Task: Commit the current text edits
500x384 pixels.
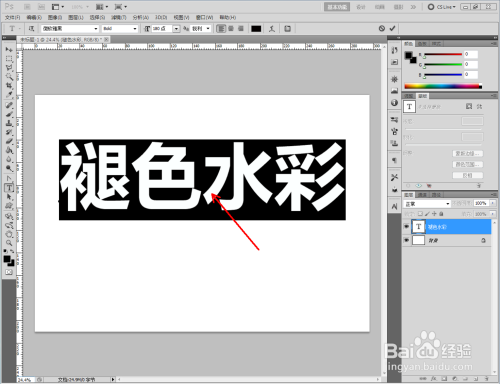Action: 392,29
